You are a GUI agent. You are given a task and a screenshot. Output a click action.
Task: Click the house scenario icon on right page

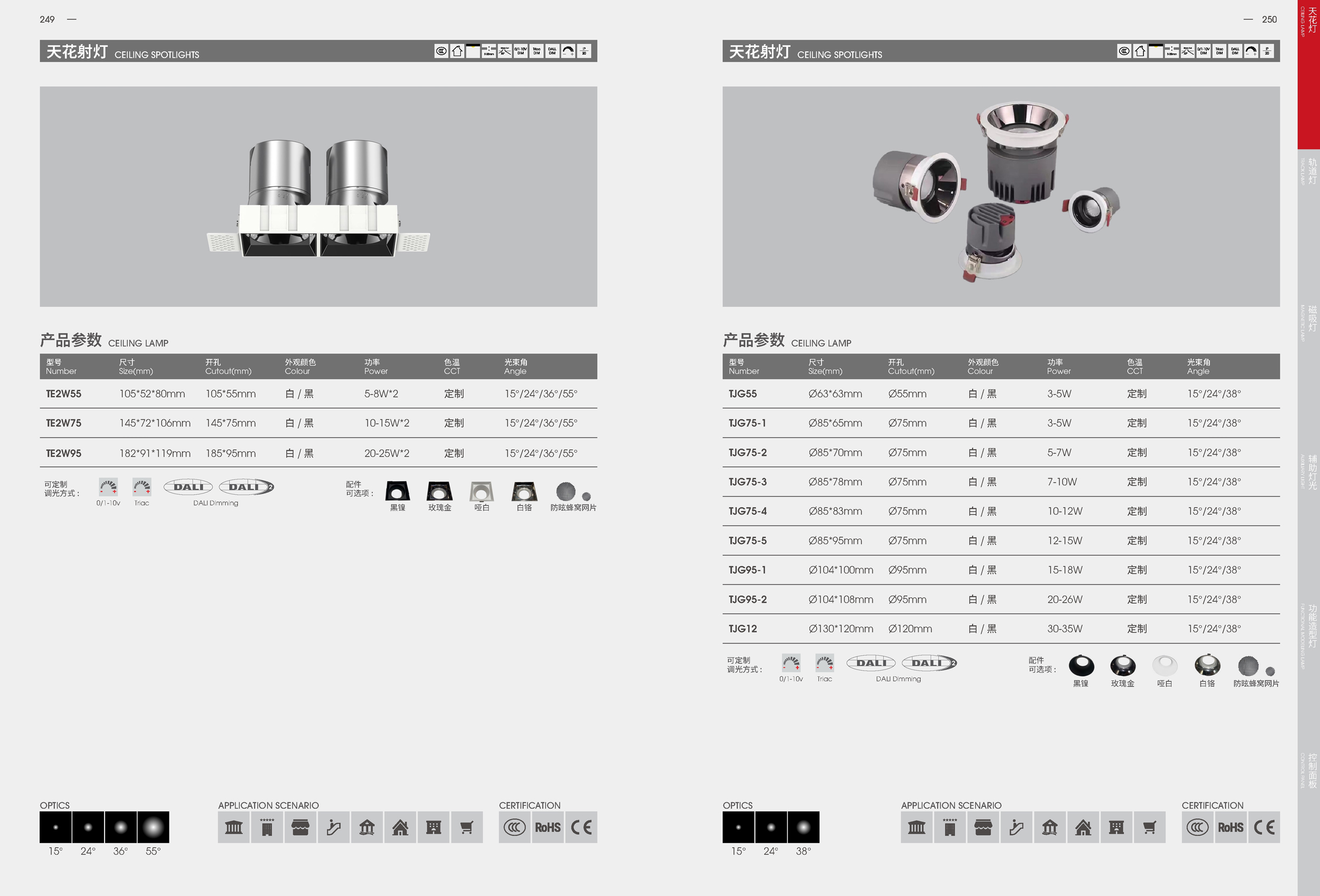click(x=1082, y=827)
